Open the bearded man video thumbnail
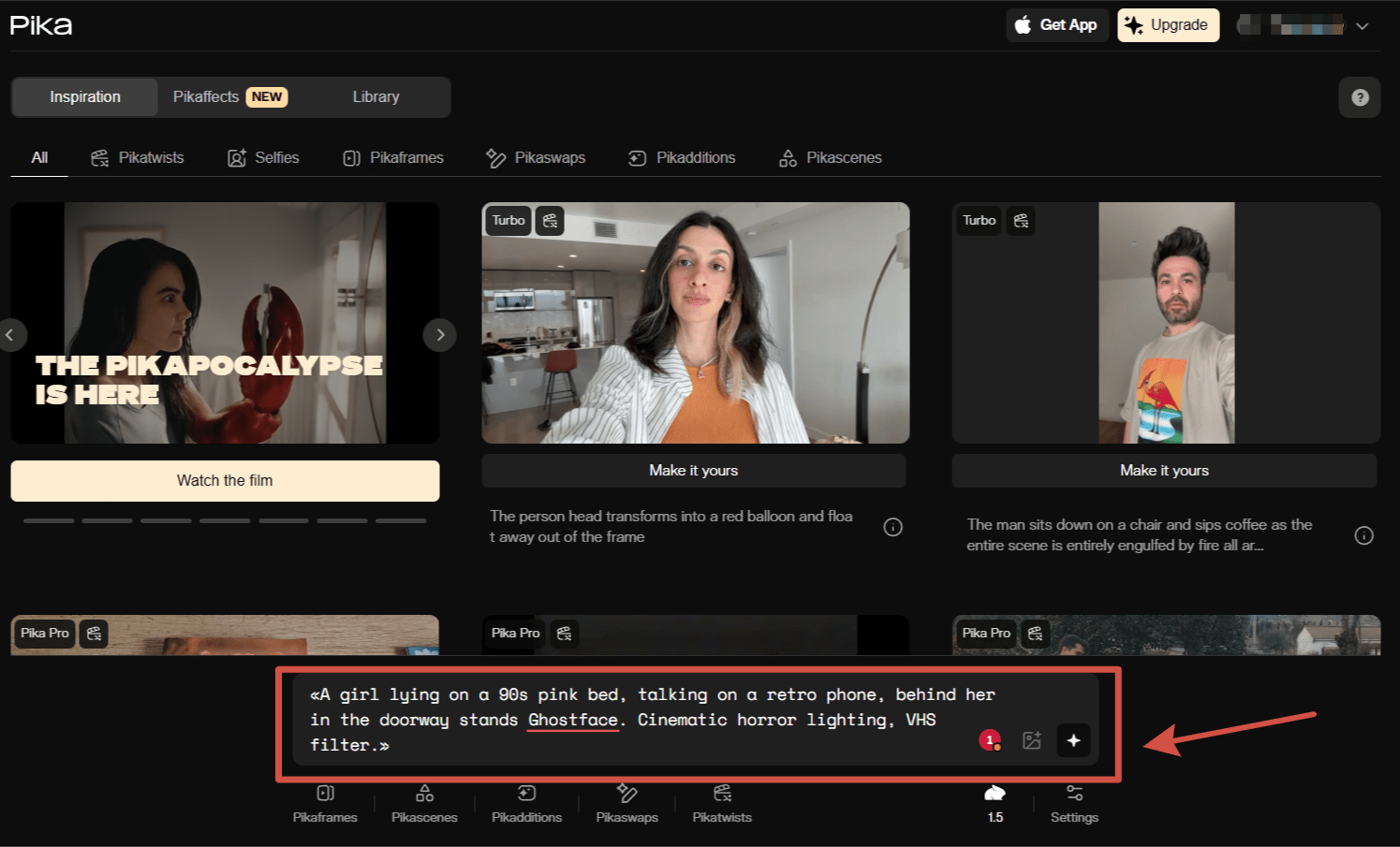This screenshot has height=847, width=1400. click(1166, 323)
